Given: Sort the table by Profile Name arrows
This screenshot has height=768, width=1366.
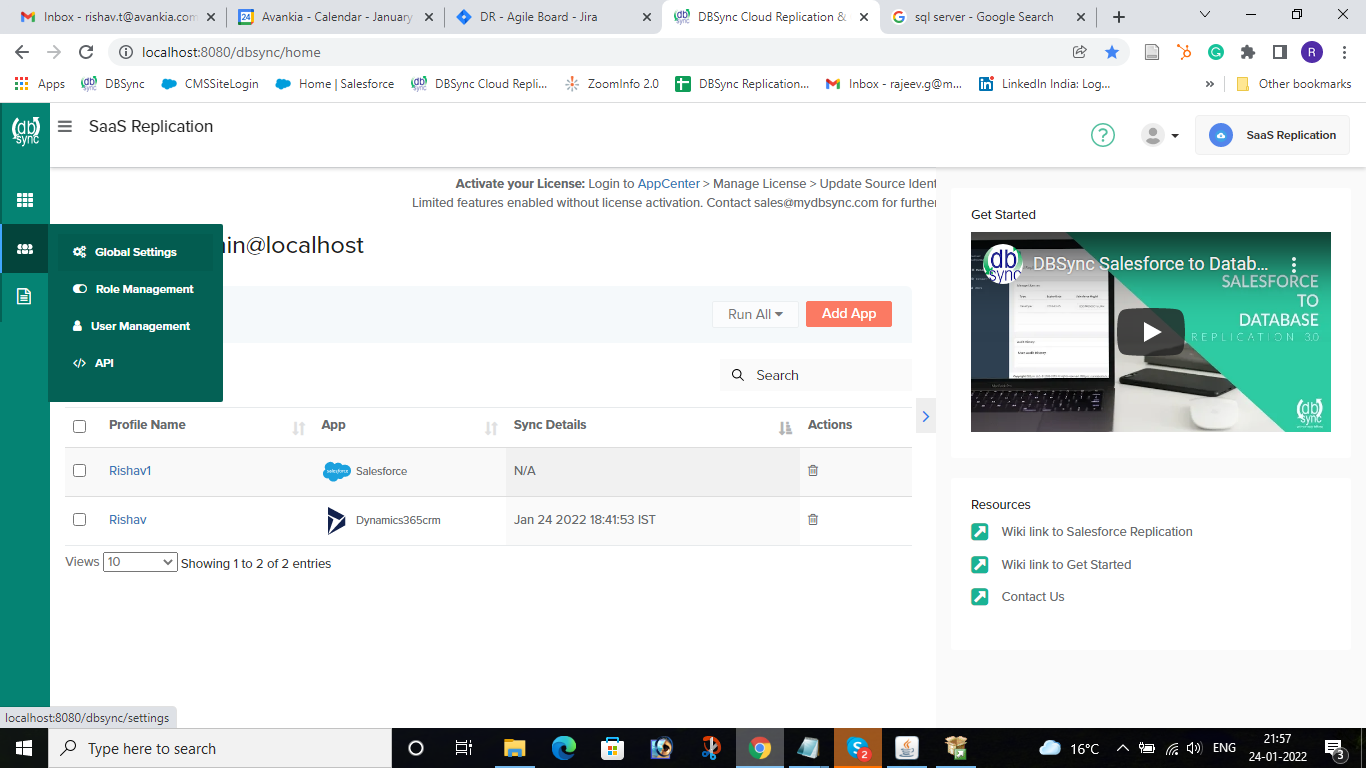Looking at the screenshot, I should [298, 428].
